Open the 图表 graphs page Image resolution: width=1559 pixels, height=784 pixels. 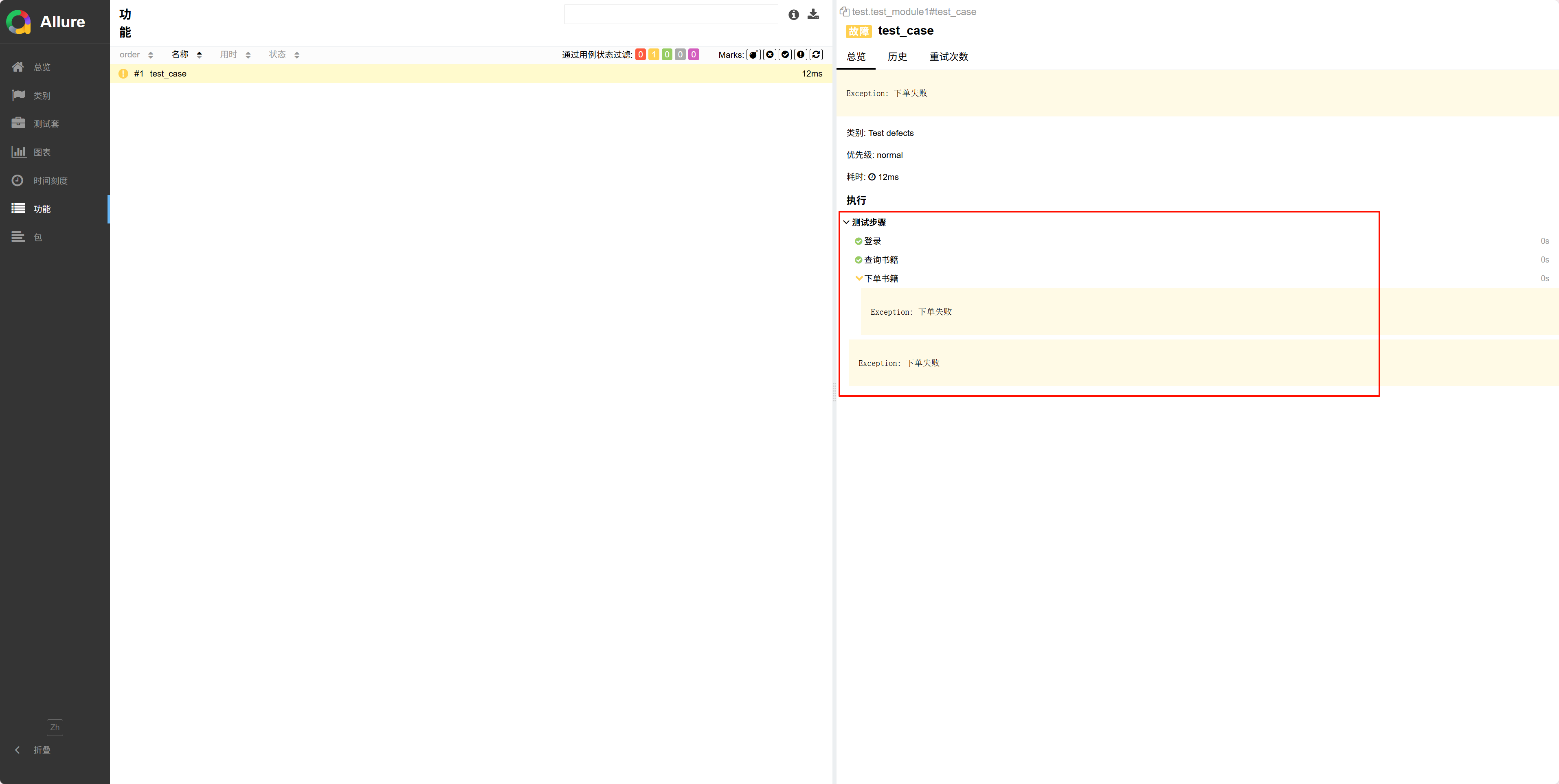click(x=42, y=152)
